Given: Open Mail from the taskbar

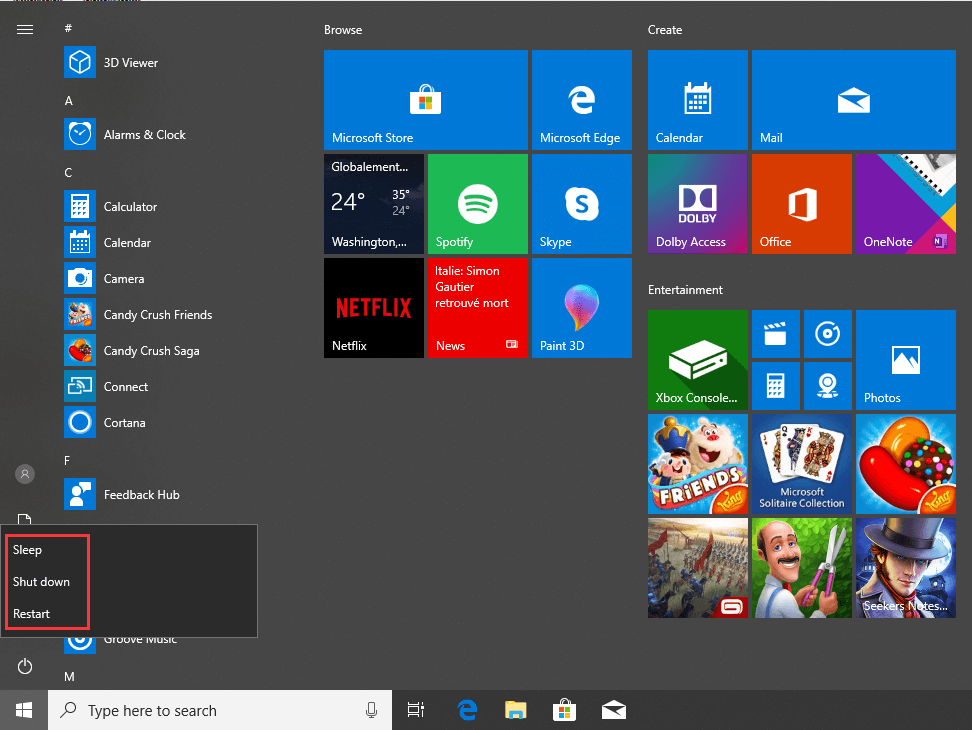Looking at the screenshot, I should [x=614, y=710].
